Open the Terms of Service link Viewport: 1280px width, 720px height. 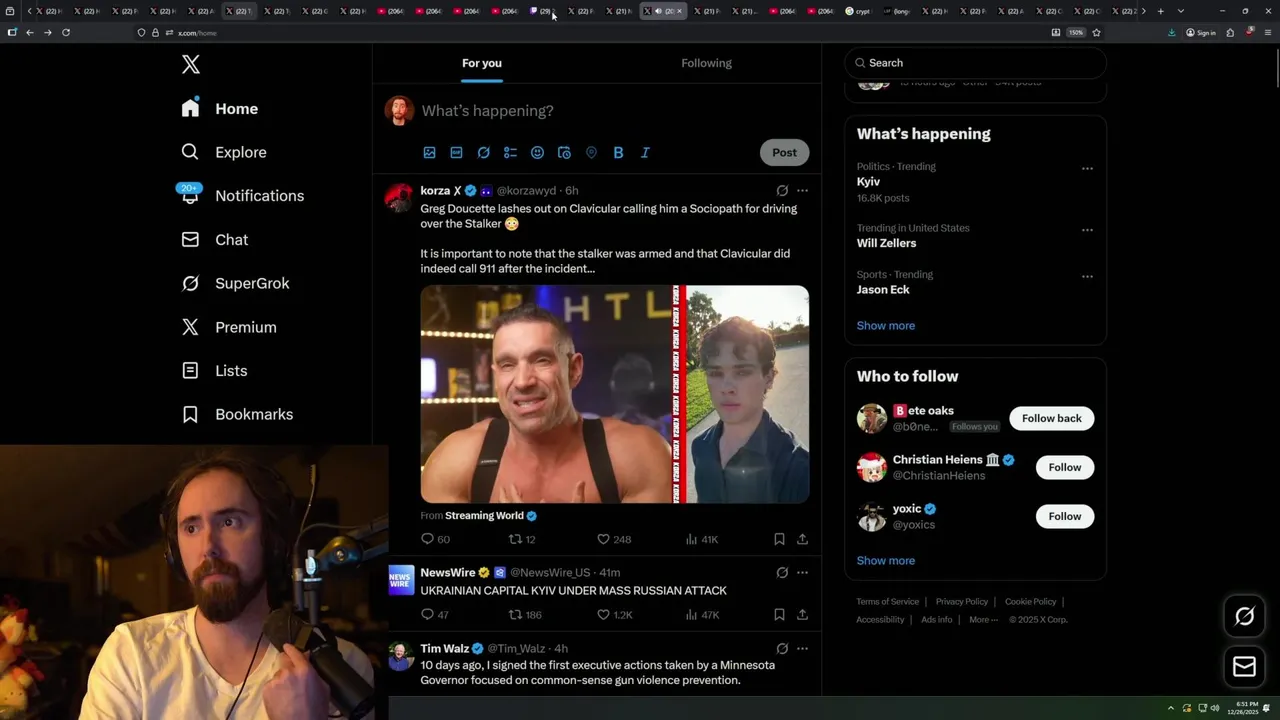[887, 602]
